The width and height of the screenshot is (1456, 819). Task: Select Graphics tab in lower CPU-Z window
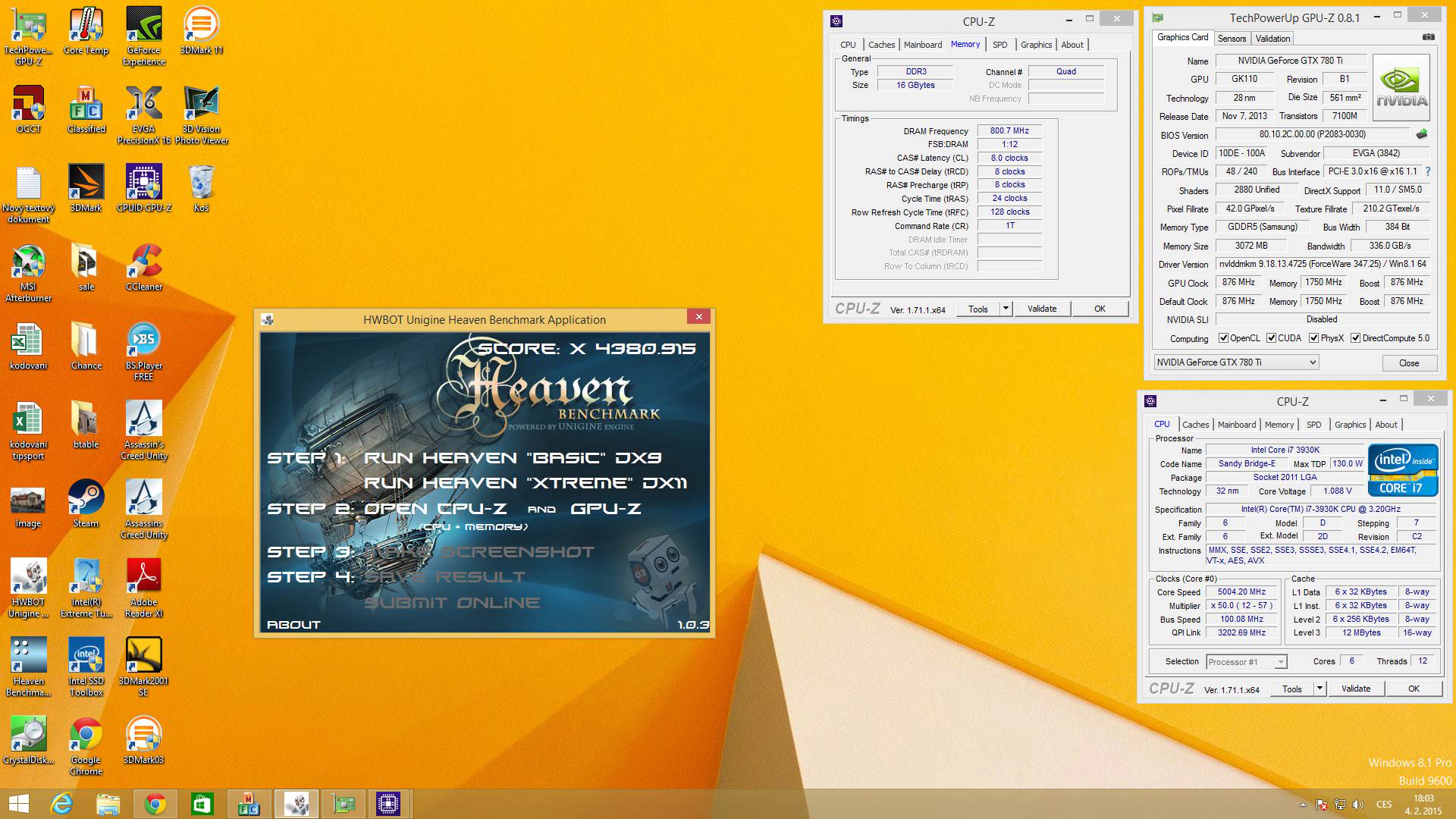point(1350,425)
